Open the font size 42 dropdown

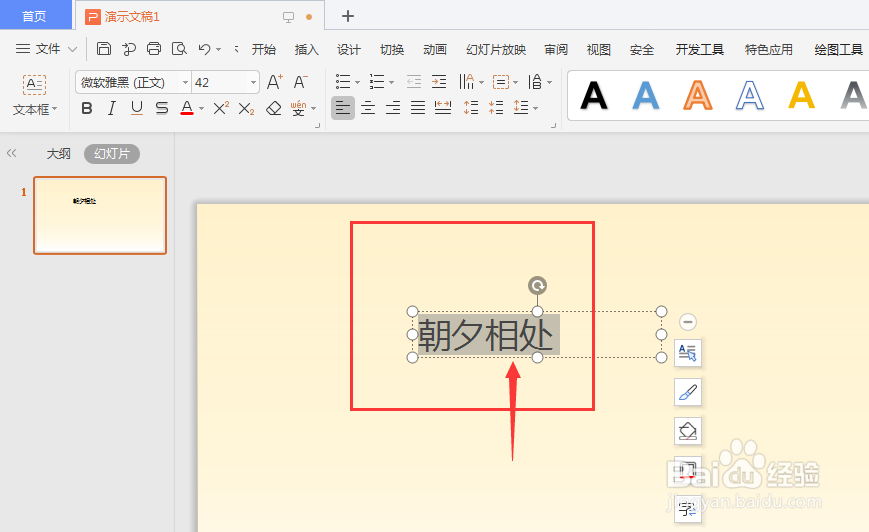253,83
